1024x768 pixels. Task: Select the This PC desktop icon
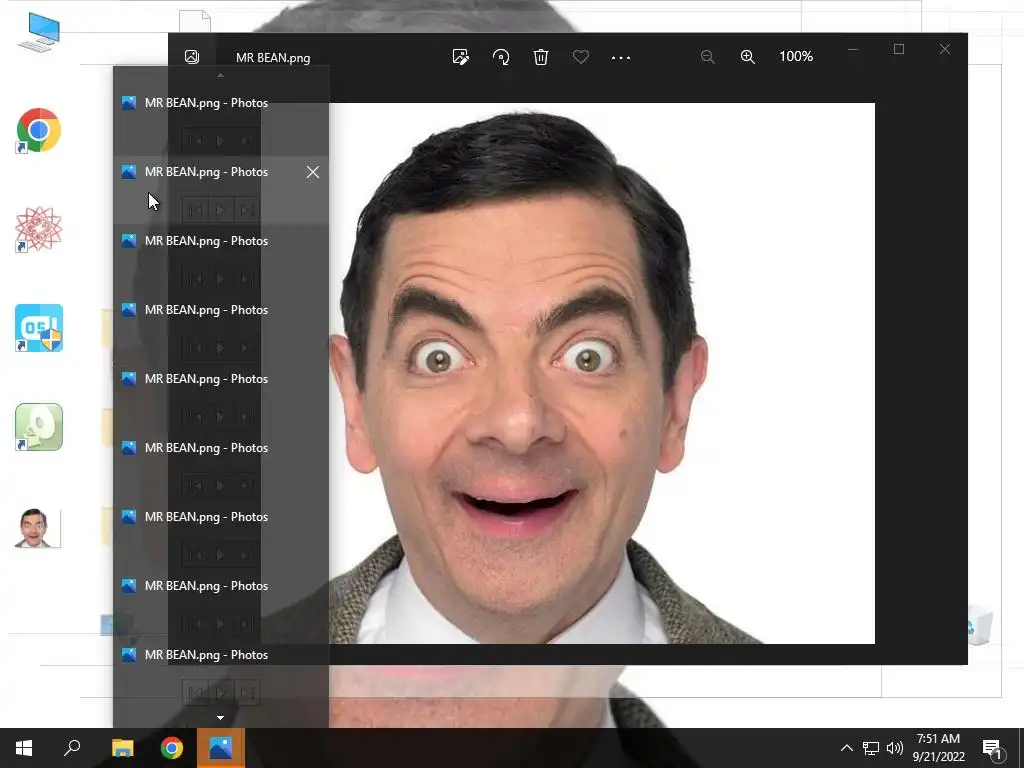point(39,33)
